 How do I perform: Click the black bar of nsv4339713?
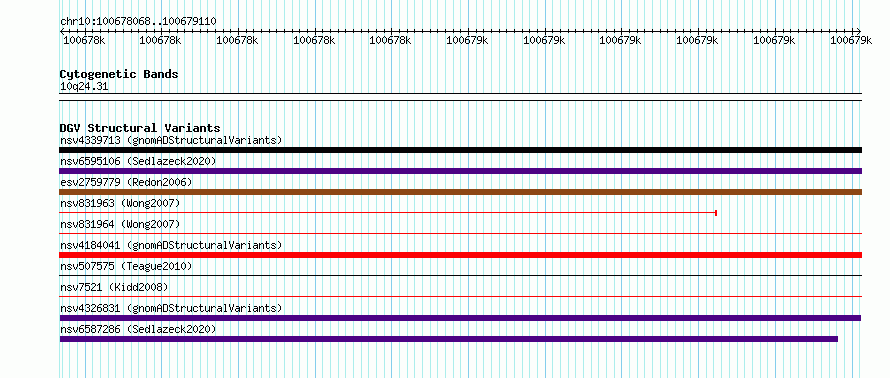(x=460, y=150)
